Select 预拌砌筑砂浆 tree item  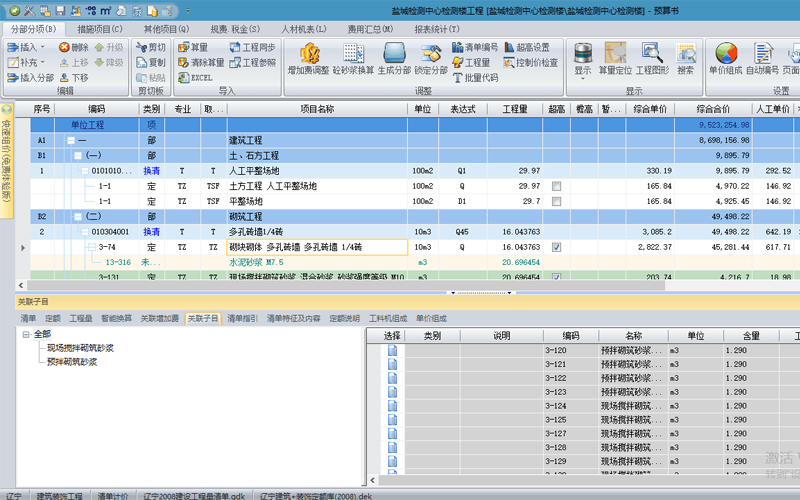(x=72, y=362)
